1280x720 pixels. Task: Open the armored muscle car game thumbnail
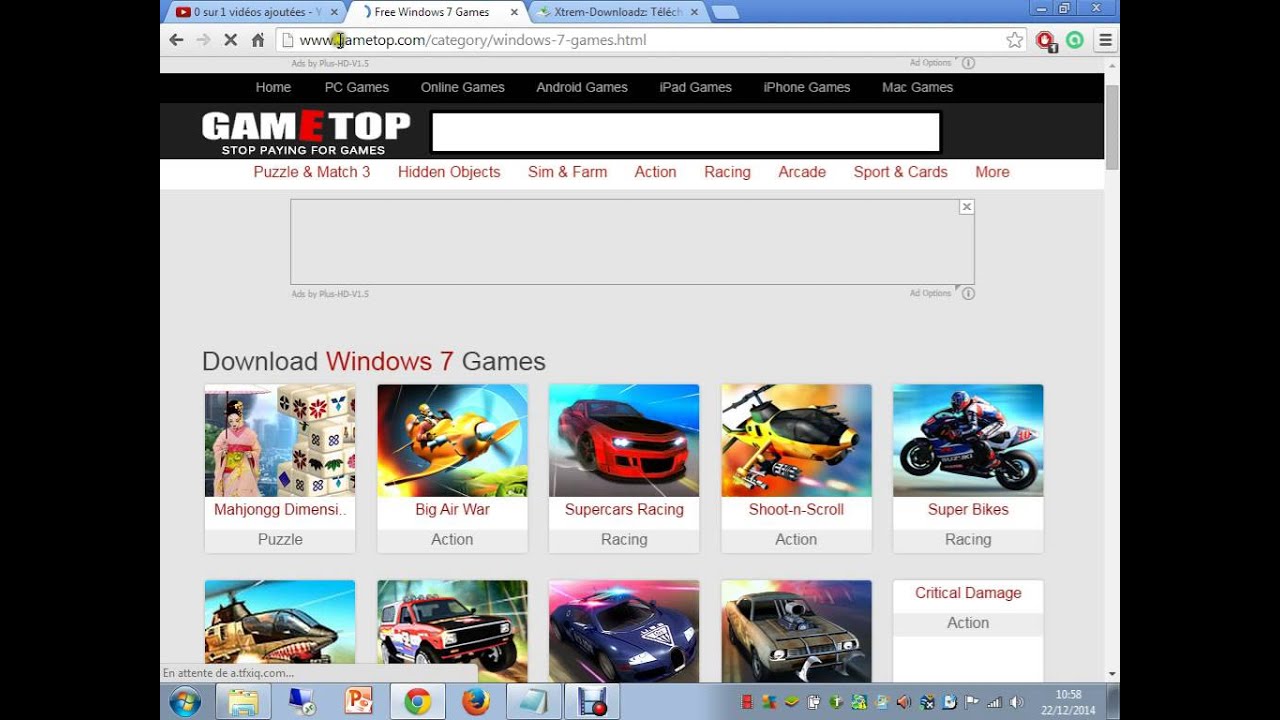(x=796, y=631)
